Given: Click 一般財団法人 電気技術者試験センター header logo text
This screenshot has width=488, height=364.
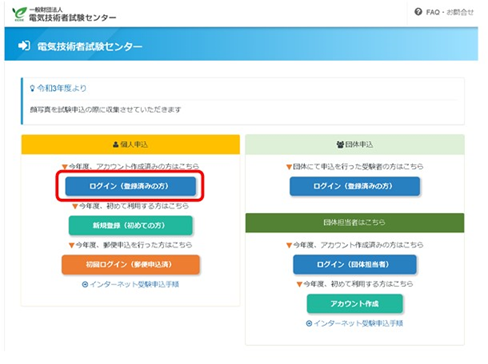Looking at the screenshot, I should pos(72,15).
